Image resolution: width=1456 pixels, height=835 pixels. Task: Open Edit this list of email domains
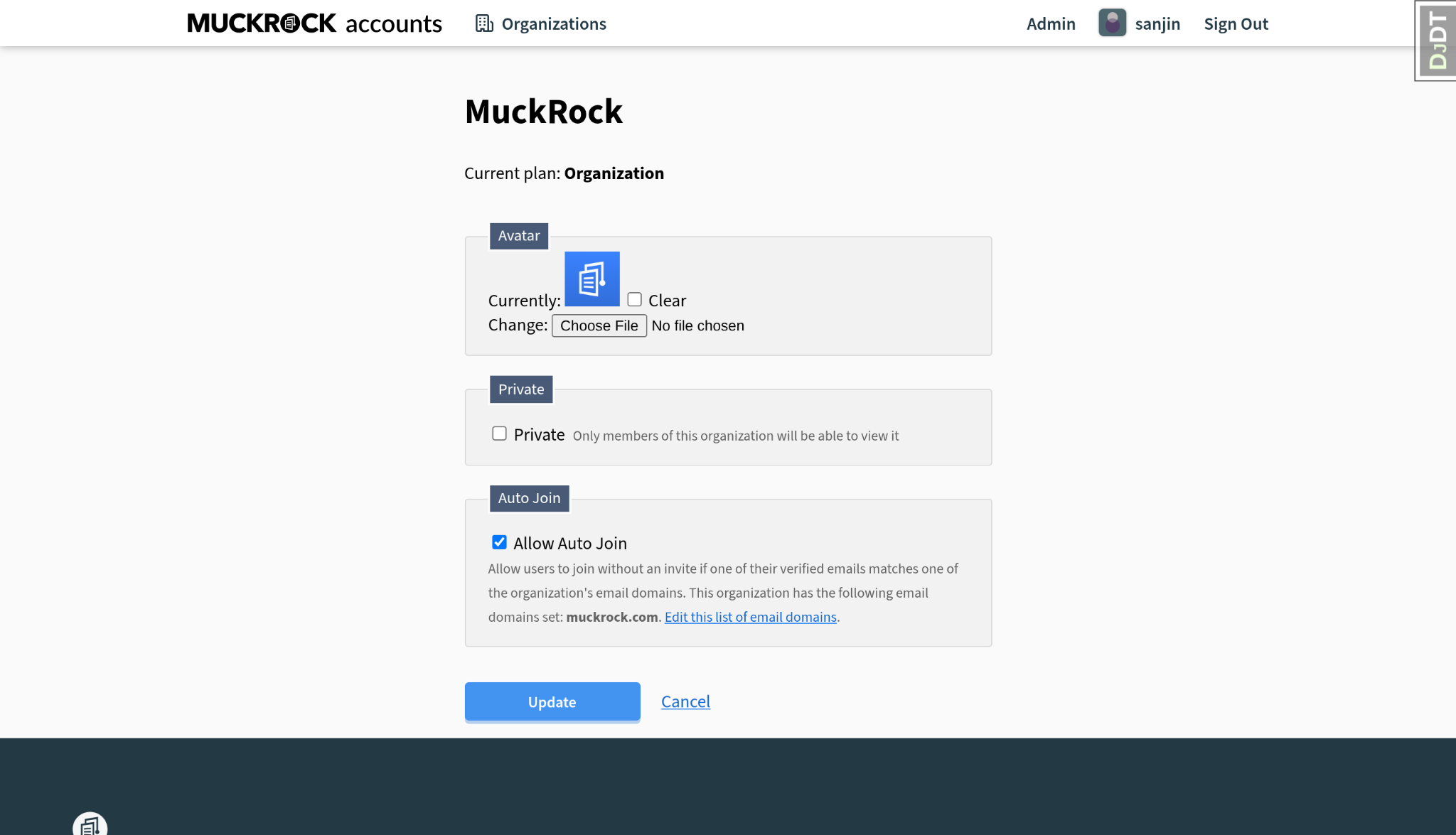pos(750,617)
